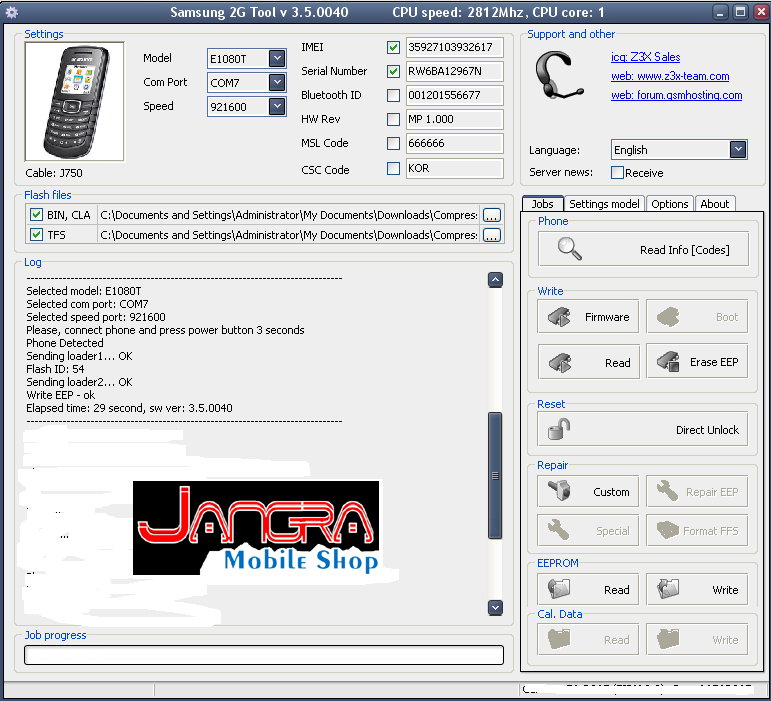Click the Job progress bar
Screen dimensions: 771x701
[264, 655]
